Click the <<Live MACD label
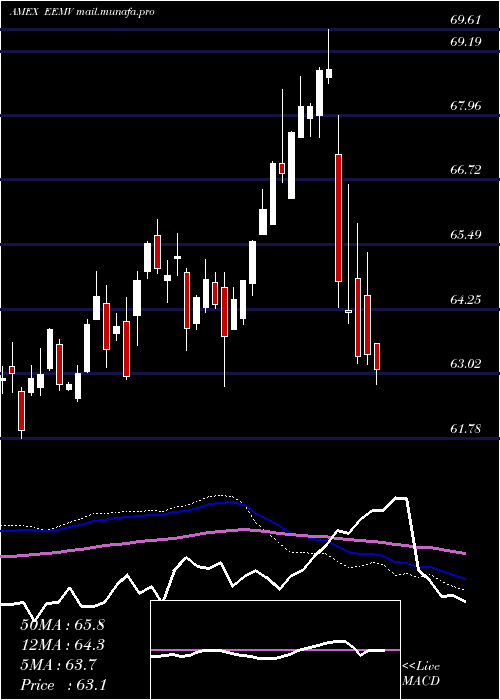 coord(421,673)
